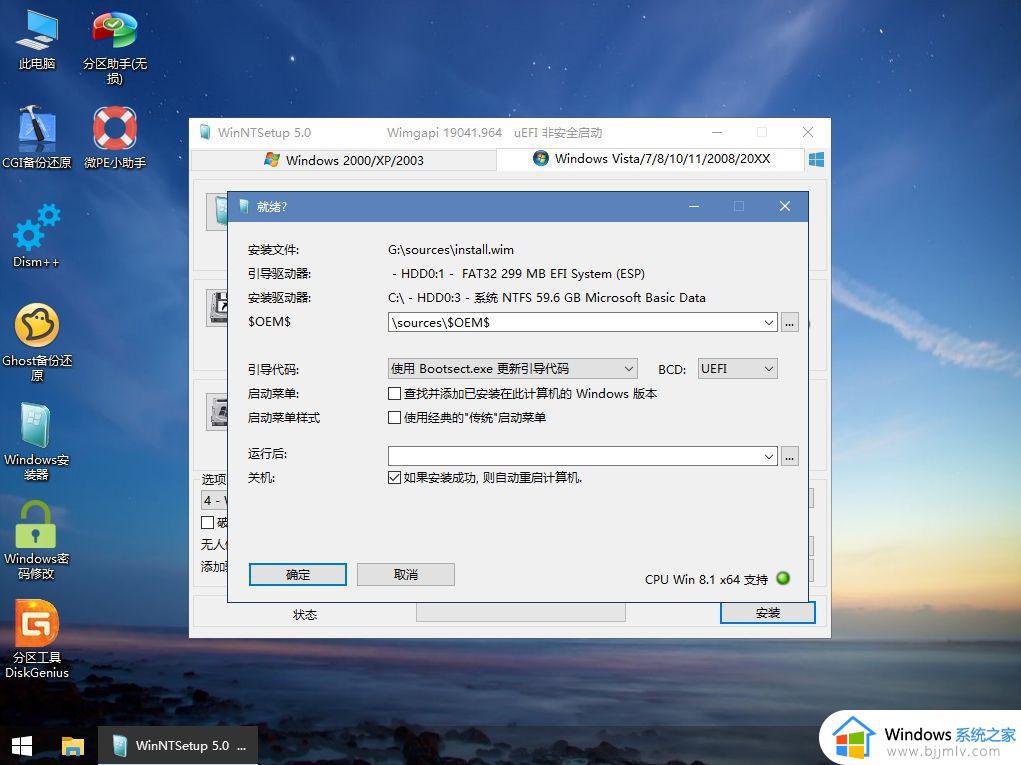Click CPU Win 8.1 x64 支持 text

click(x=706, y=579)
